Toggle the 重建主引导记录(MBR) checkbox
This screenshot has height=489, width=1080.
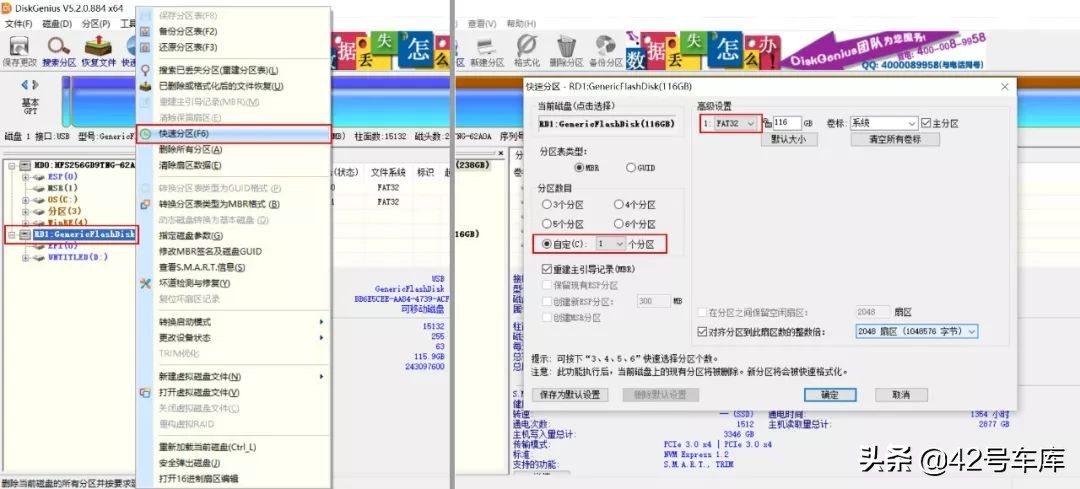pyautogui.click(x=547, y=269)
